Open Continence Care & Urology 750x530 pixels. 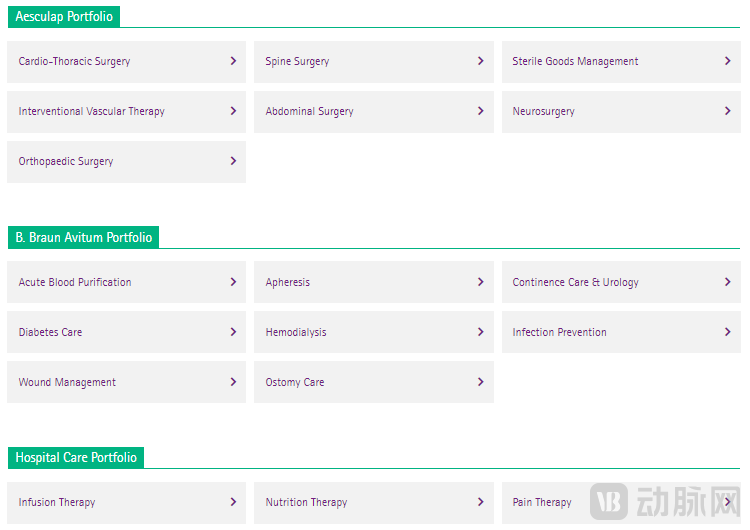575,283
